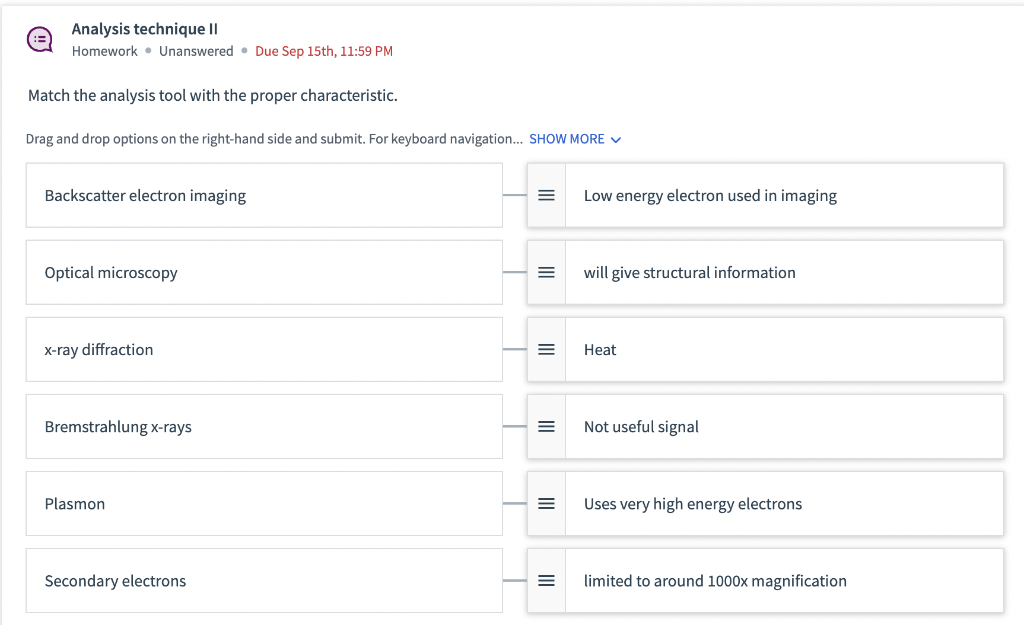Click drag handle next to 'Heat' option
1024x625 pixels.
(546, 350)
